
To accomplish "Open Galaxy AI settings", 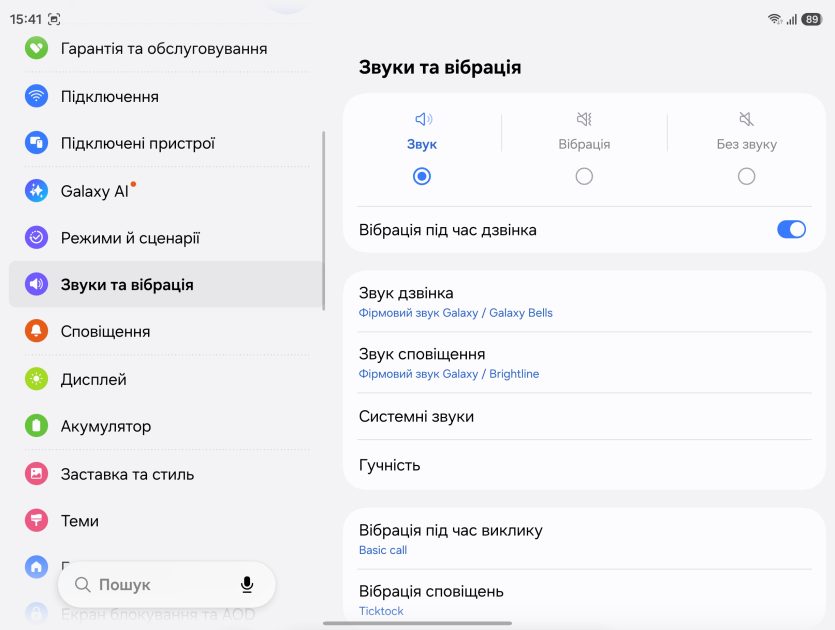I will (x=166, y=191).
